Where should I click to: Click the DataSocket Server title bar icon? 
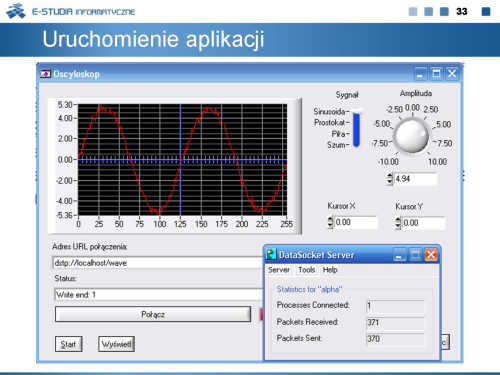click(271, 255)
